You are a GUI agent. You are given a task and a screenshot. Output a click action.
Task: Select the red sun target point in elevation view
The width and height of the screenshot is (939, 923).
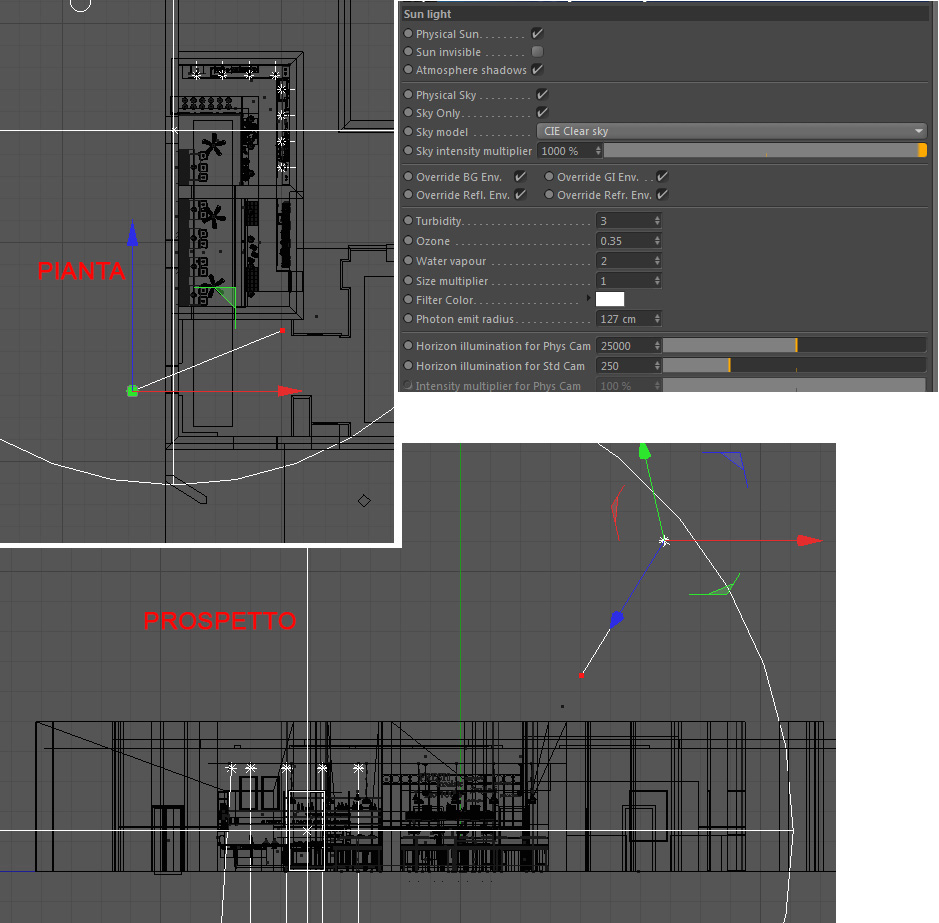pos(581,676)
